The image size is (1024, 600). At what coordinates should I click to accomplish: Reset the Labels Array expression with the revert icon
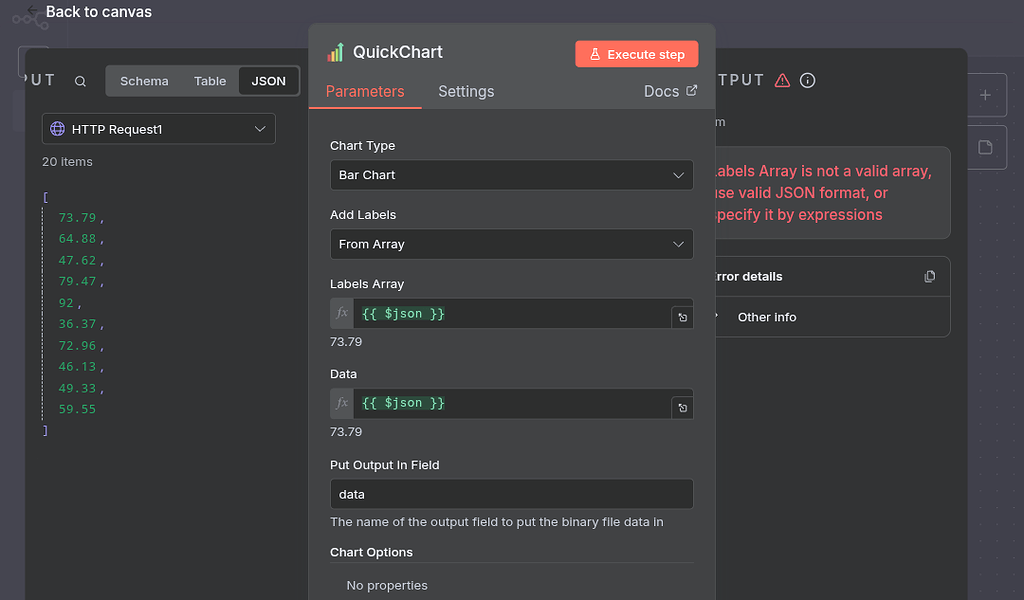coord(682,313)
